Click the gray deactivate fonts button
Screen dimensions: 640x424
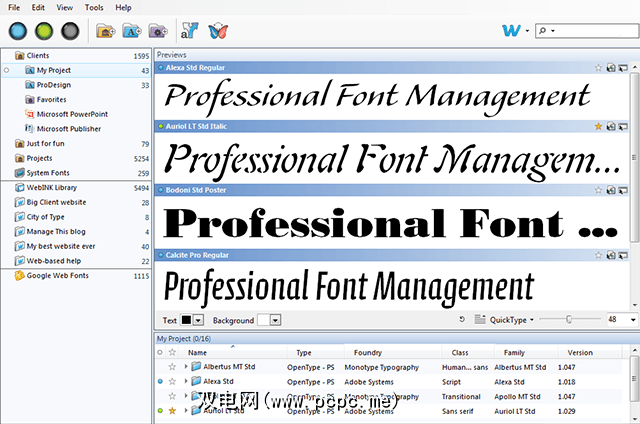pos(70,31)
